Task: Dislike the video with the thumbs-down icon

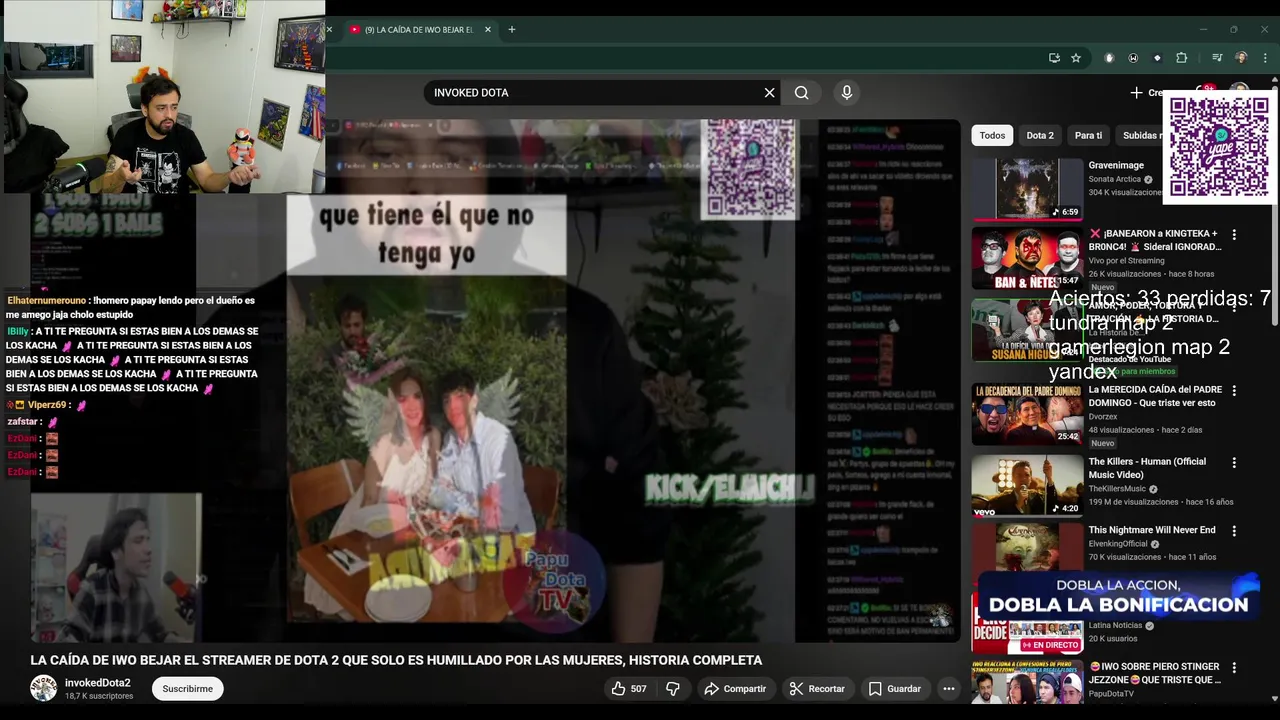Action: click(x=673, y=688)
